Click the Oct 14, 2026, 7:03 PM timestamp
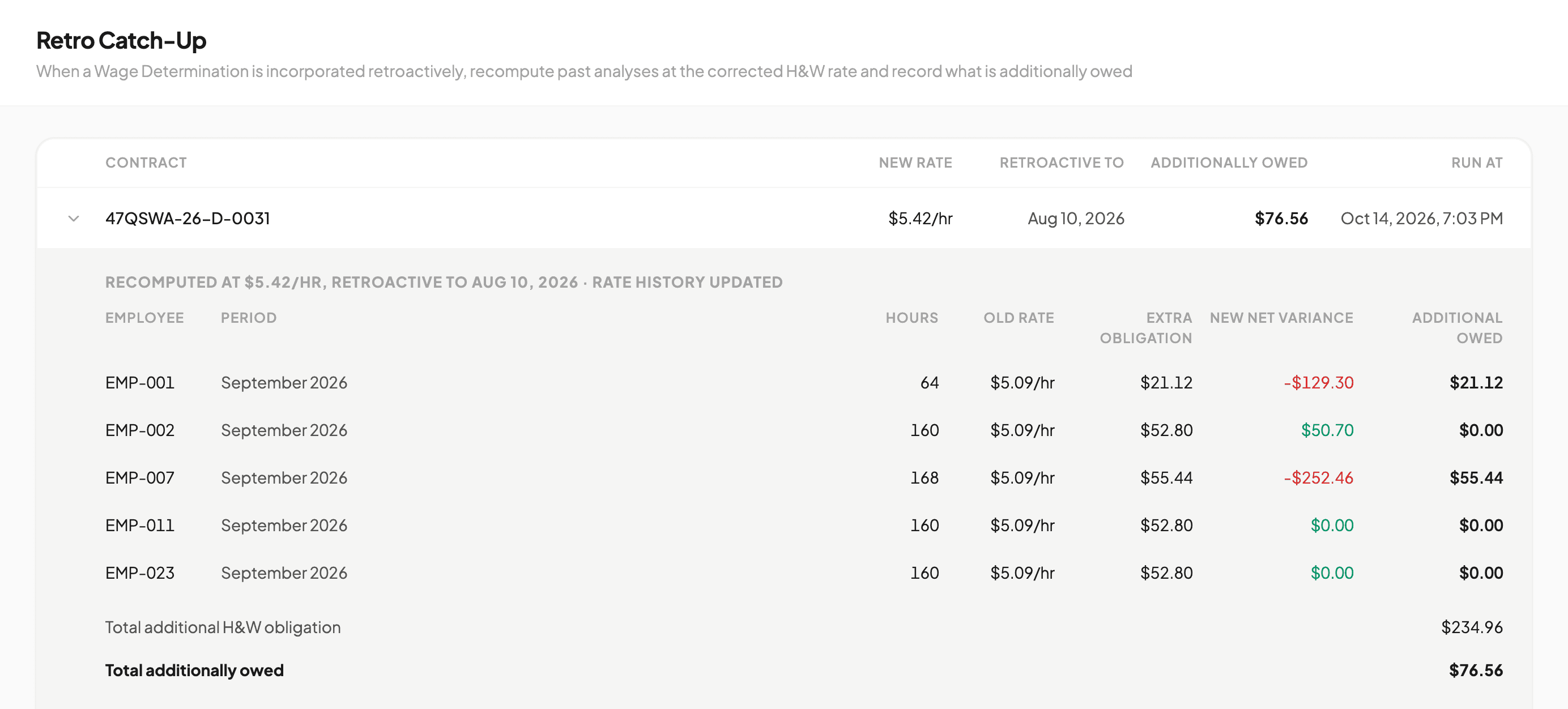 click(x=1421, y=219)
